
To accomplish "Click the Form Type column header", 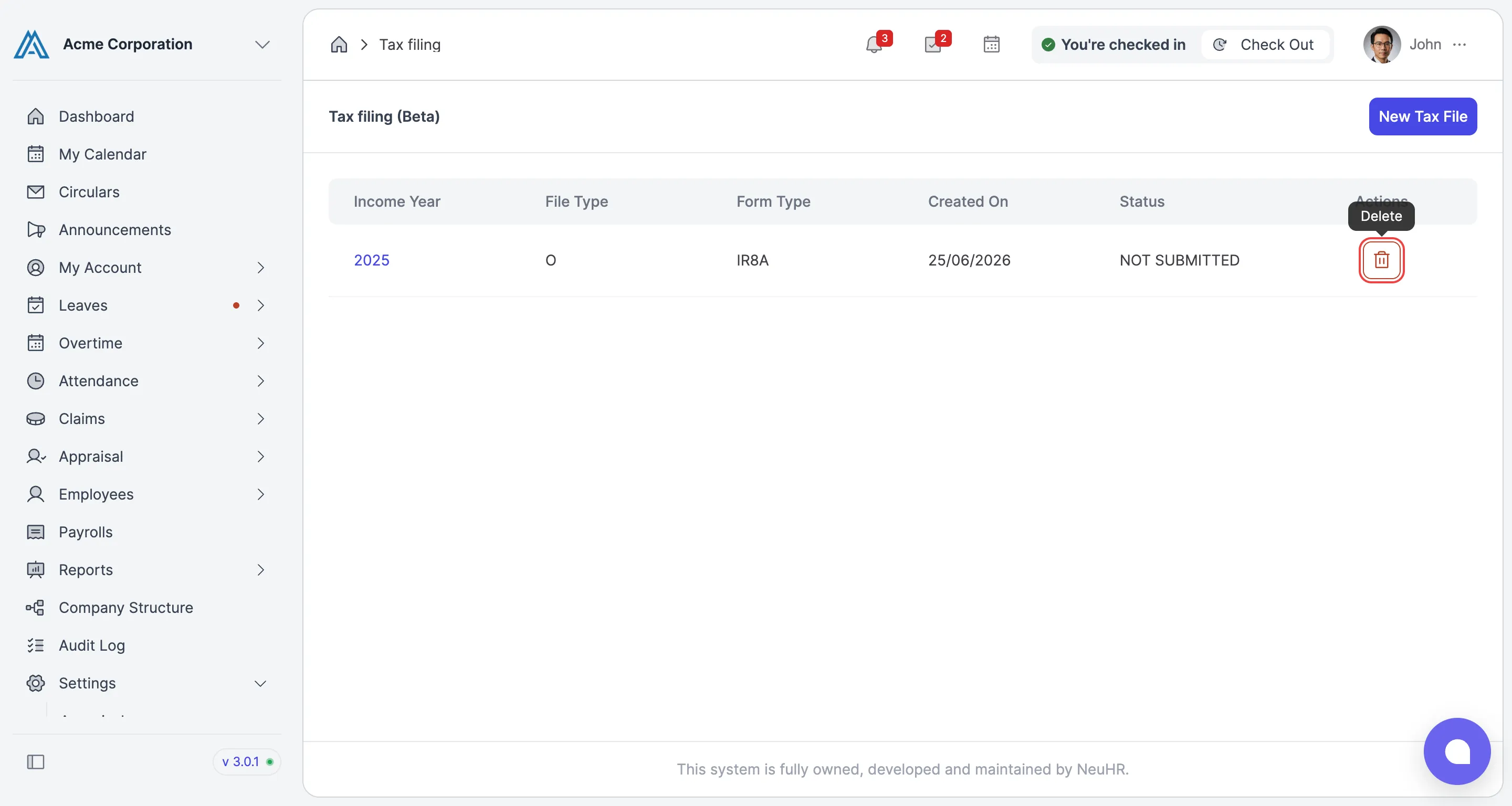I will tap(773, 201).
